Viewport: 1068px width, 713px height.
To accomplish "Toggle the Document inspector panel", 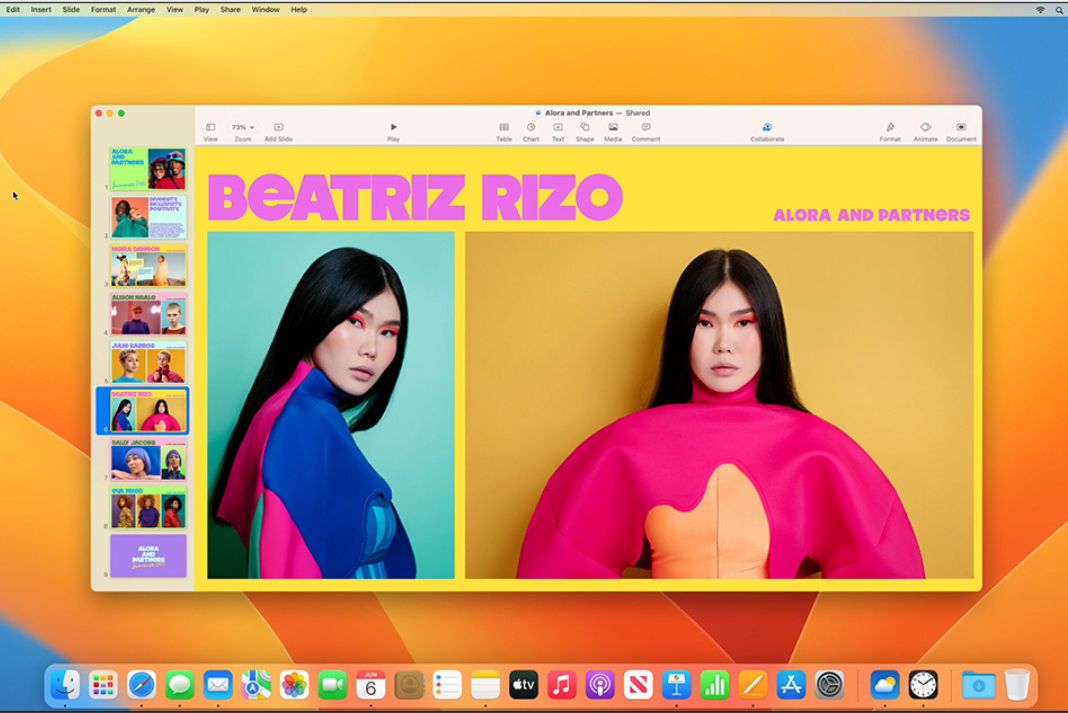I will pyautogui.click(x=961, y=128).
